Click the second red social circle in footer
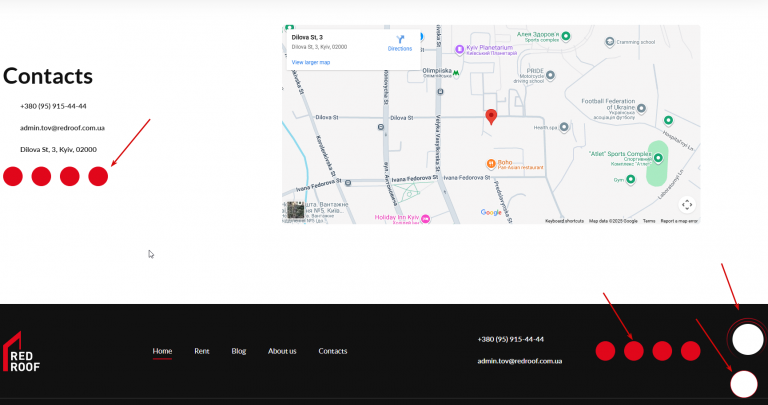The width and height of the screenshot is (768, 405). (x=634, y=351)
